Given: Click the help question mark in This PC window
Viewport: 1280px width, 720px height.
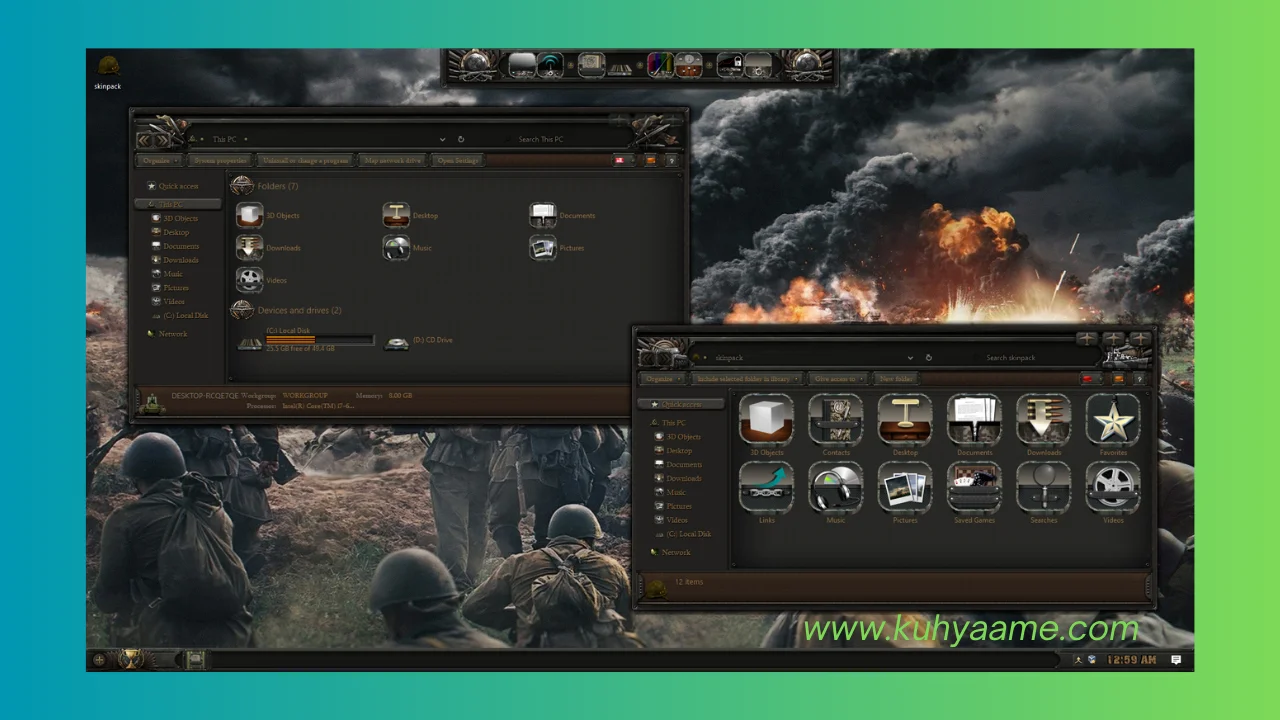Looking at the screenshot, I should pyautogui.click(x=672, y=160).
